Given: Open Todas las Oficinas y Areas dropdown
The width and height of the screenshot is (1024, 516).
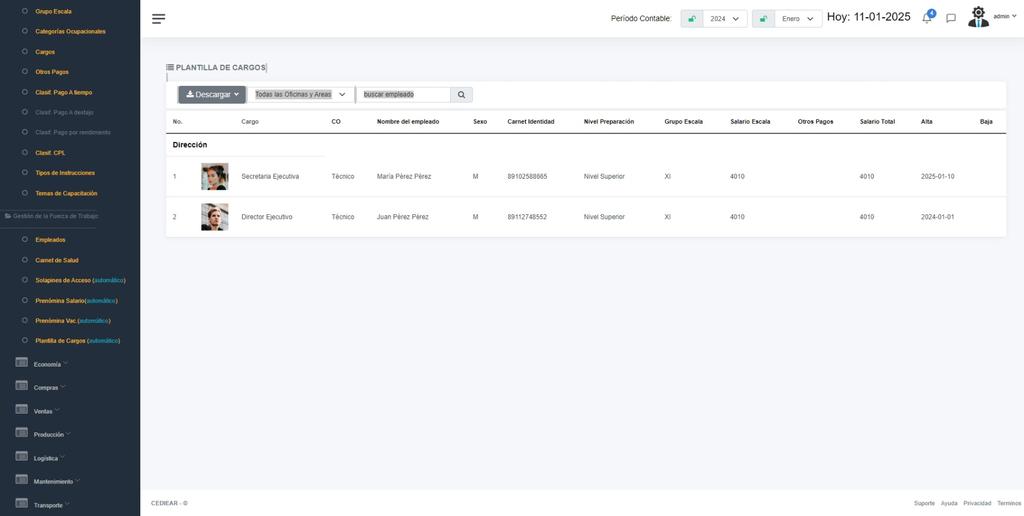Looking at the screenshot, I should point(301,95).
